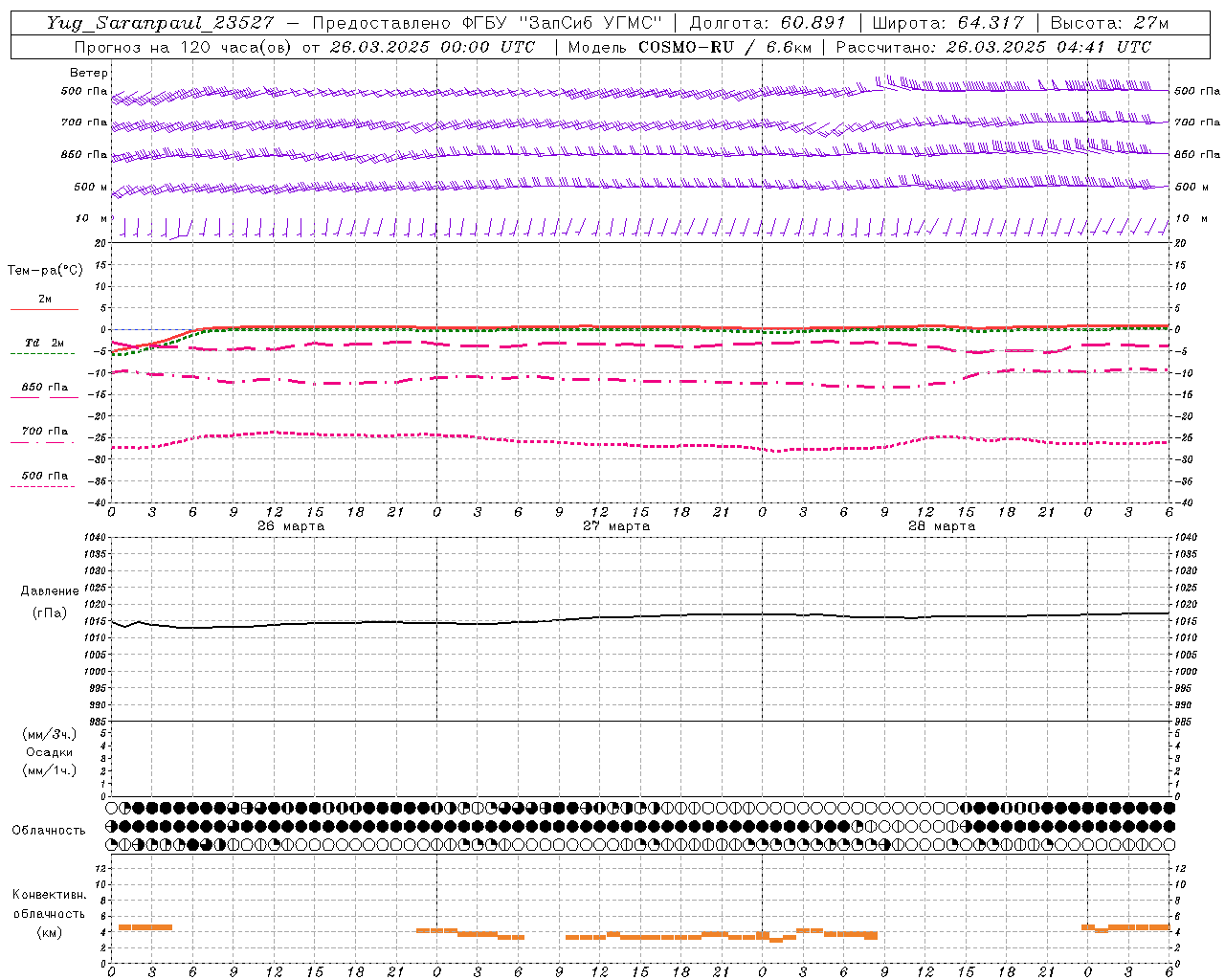Click the 500 гПа temperature legend entry

click(x=45, y=476)
